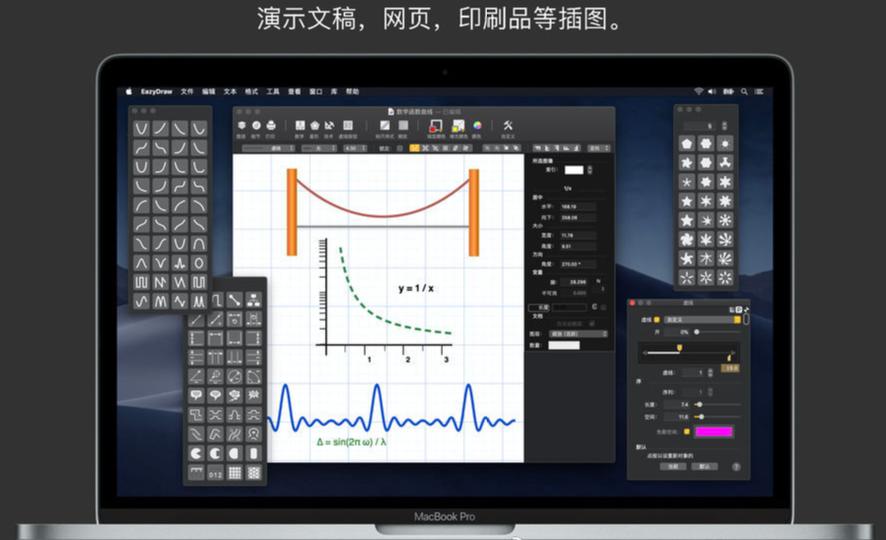886x540 pixels.
Task: Select the parabola curve in top-left palette
Action: click(x=141, y=129)
